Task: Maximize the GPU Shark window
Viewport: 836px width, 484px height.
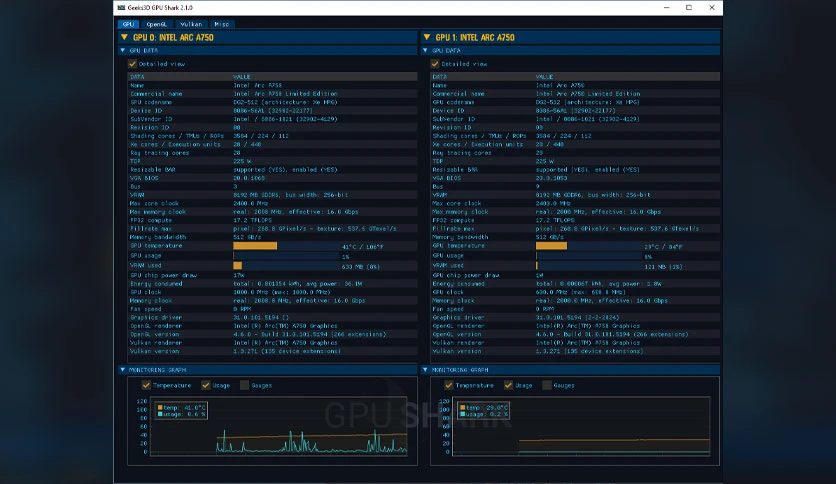Action: [x=689, y=7]
